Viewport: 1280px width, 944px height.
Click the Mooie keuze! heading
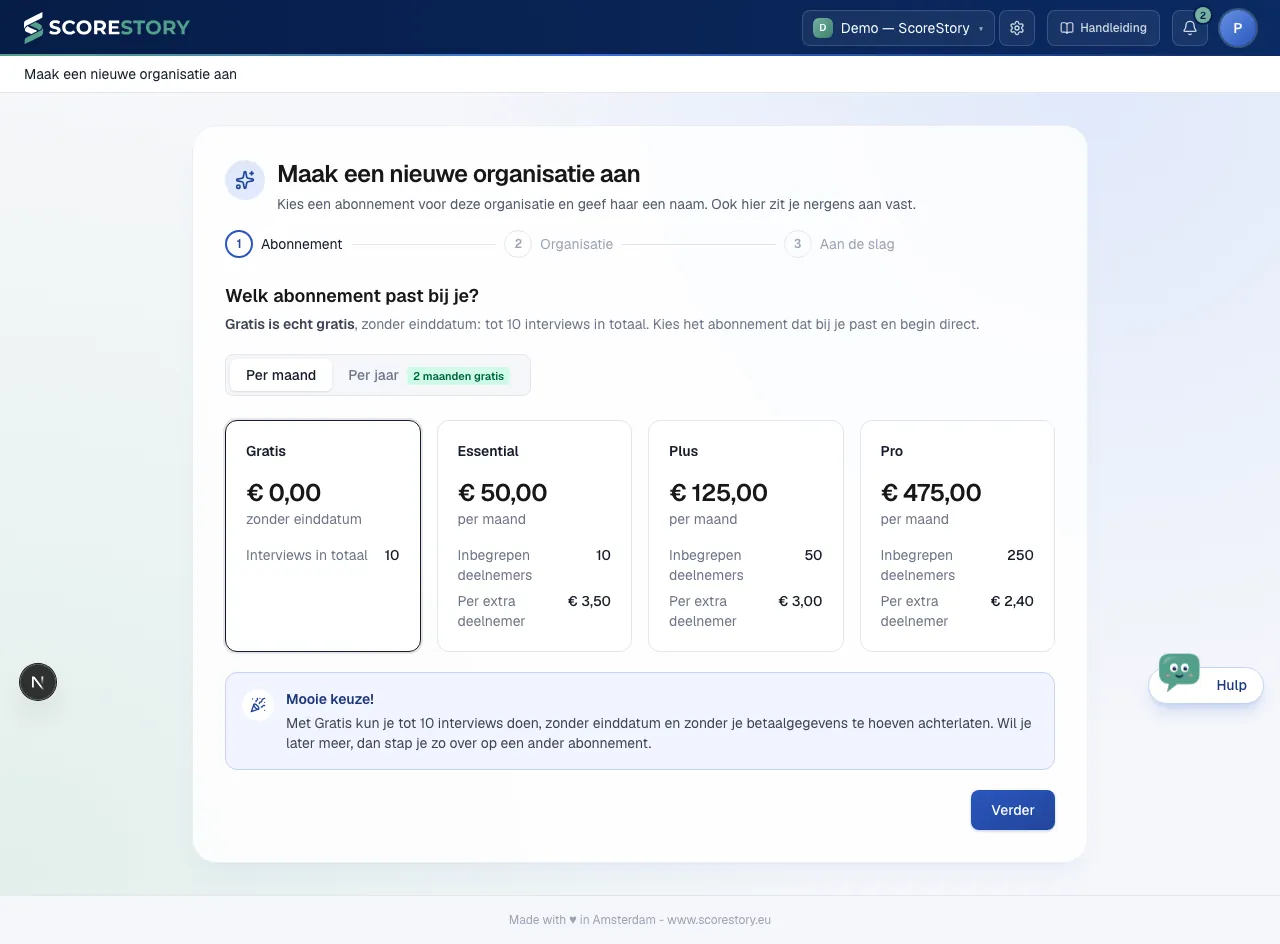pos(330,699)
